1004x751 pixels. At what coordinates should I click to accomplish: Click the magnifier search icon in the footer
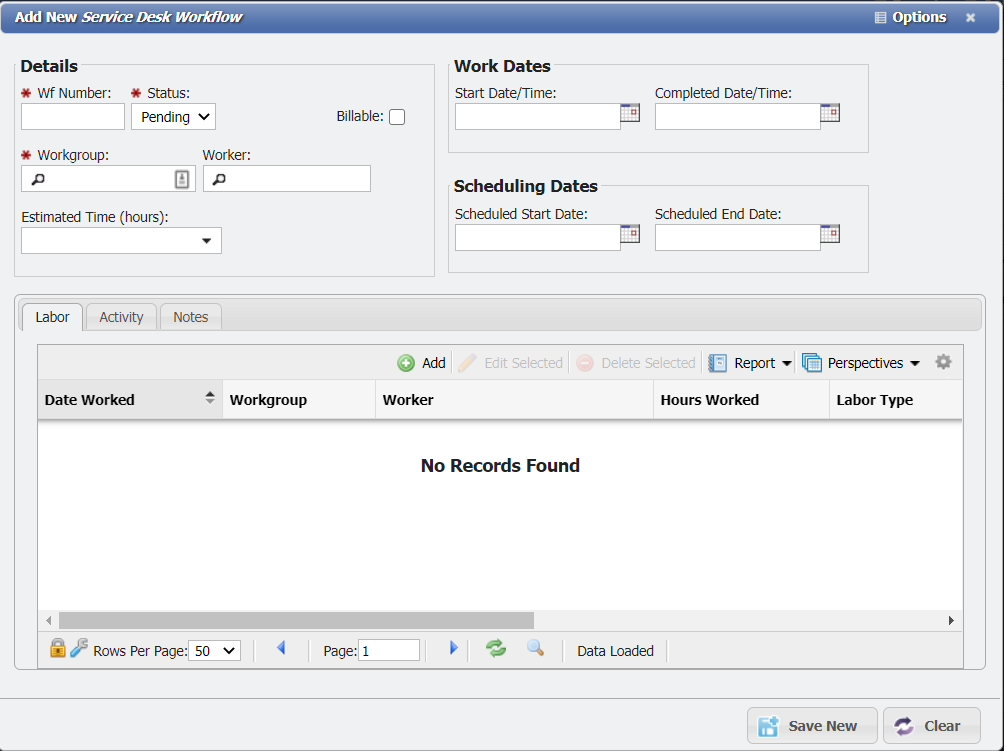535,649
